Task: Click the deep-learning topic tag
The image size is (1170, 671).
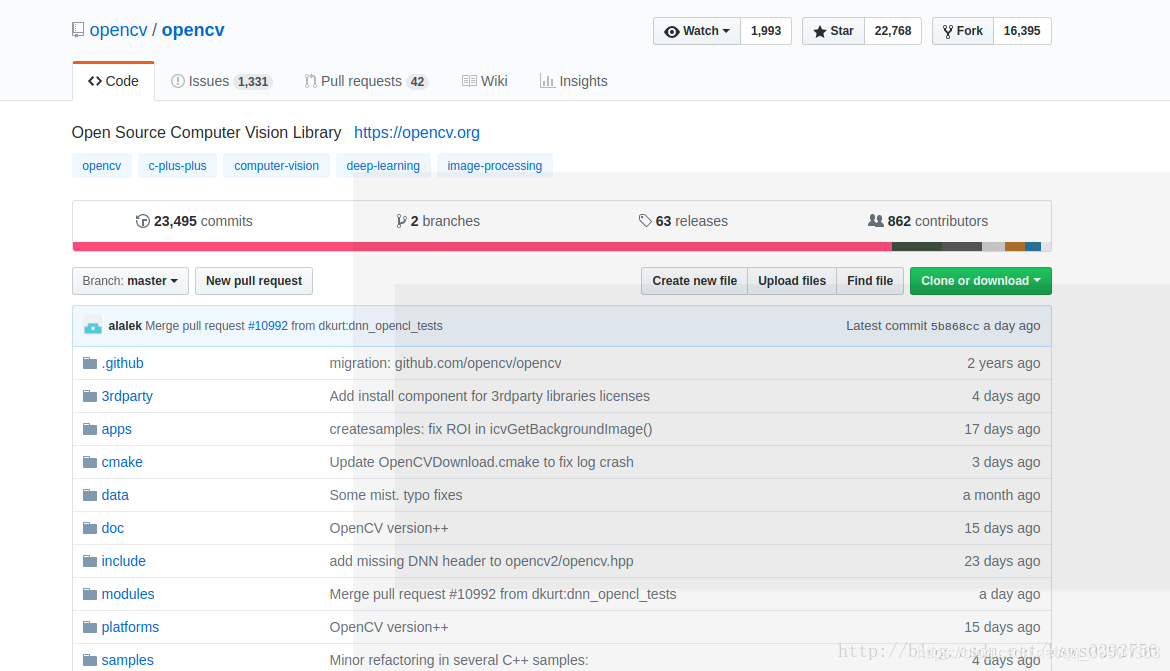Action: tap(383, 166)
